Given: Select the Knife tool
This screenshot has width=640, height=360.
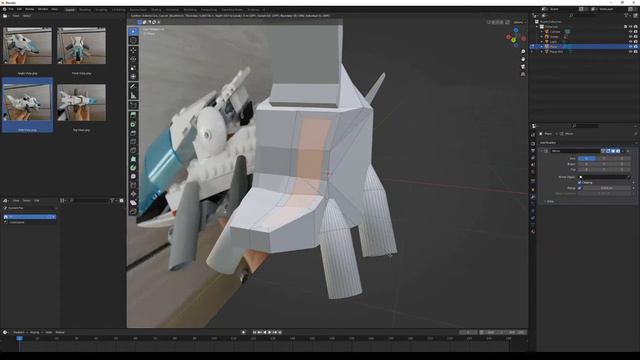Looking at the screenshot, I should (x=133, y=150).
